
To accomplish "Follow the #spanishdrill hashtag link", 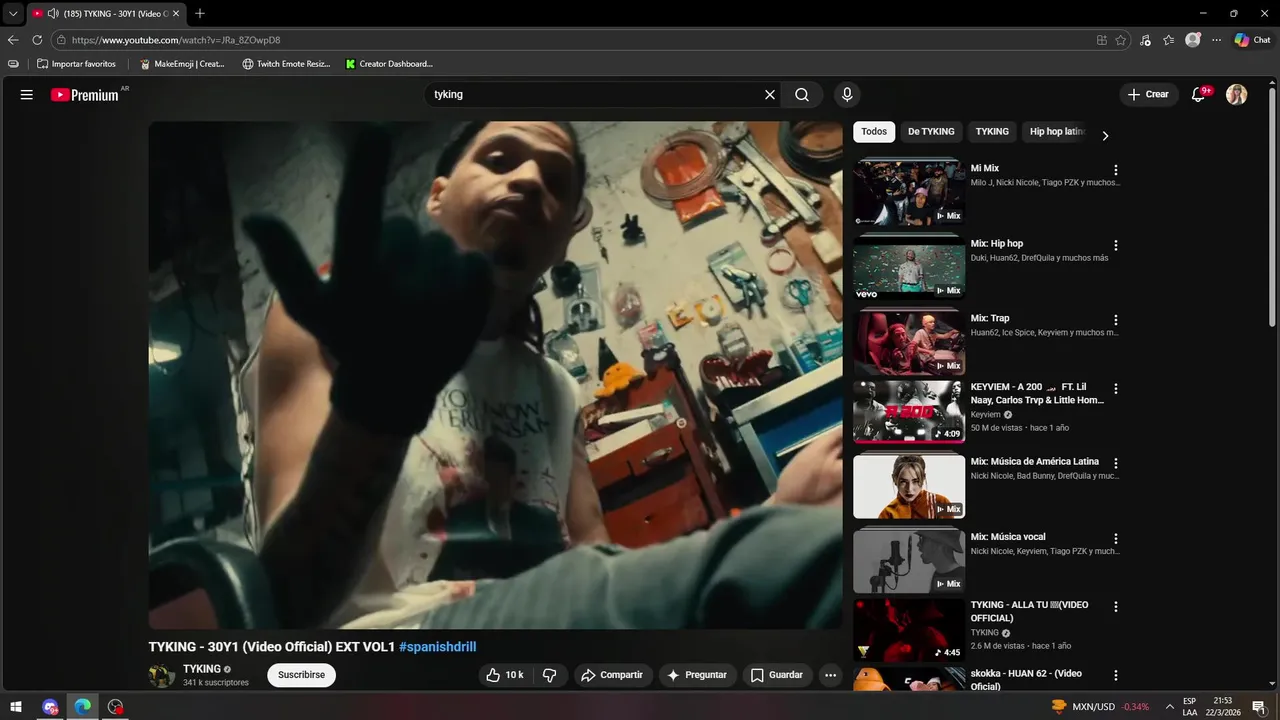I will point(438,647).
